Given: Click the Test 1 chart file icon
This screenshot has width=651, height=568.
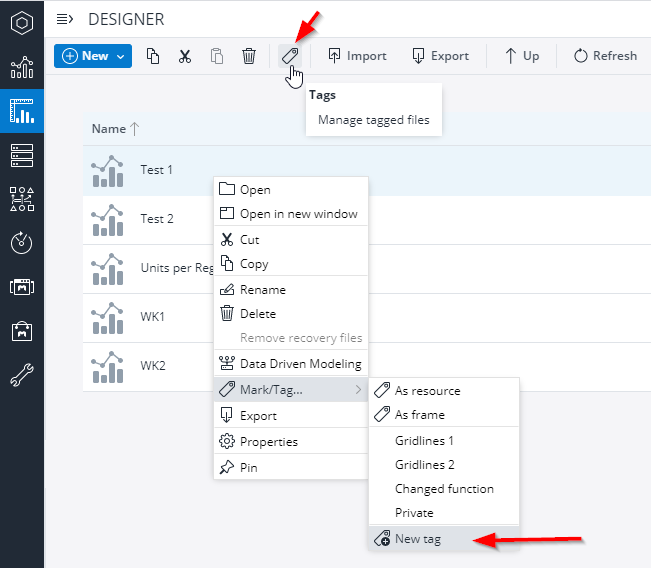Looking at the screenshot, I should pyautogui.click(x=108, y=171).
